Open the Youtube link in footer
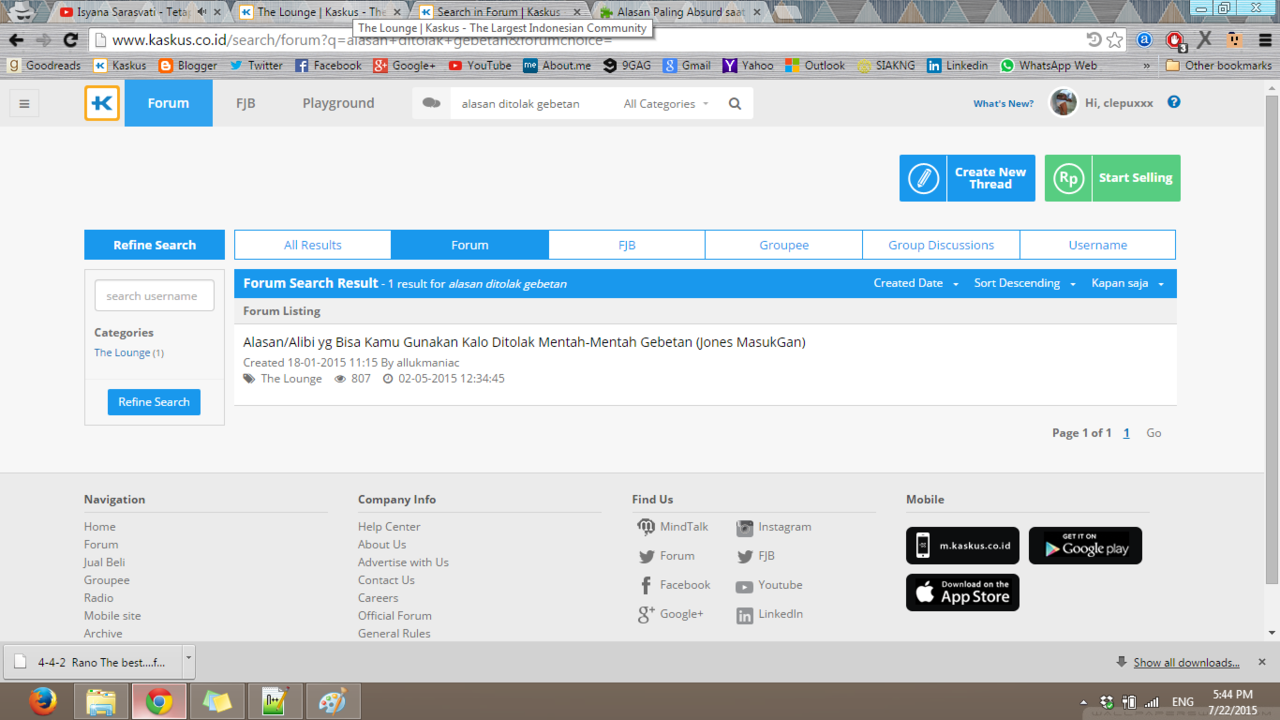This screenshot has height=720, width=1280. (769, 585)
